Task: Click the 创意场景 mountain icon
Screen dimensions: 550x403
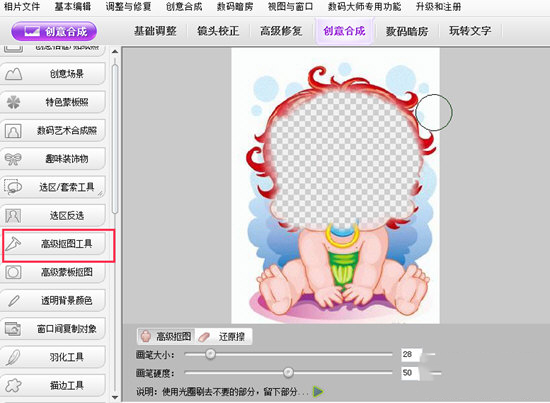Action: pos(13,74)
